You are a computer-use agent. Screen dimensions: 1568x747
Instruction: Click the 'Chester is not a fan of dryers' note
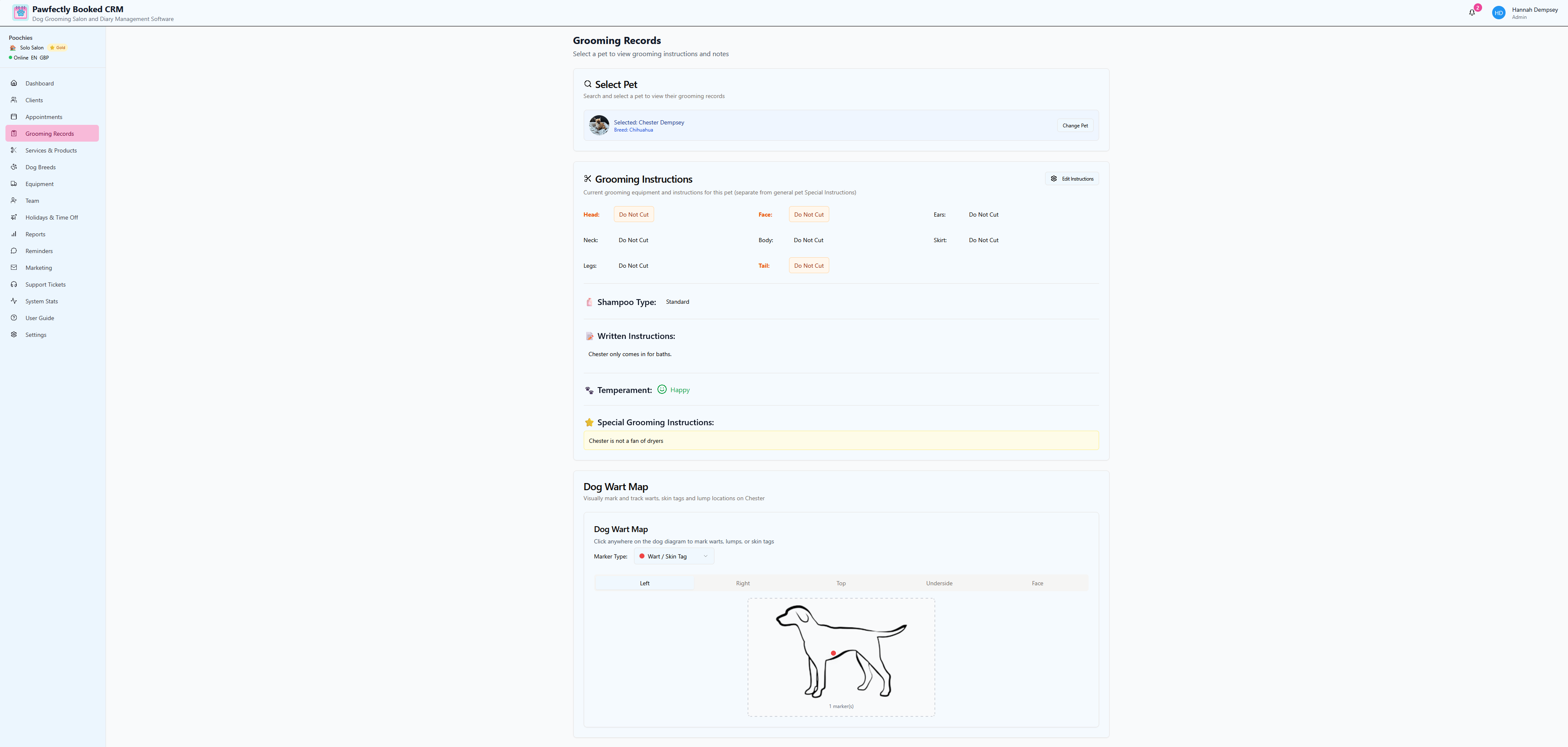841,441
